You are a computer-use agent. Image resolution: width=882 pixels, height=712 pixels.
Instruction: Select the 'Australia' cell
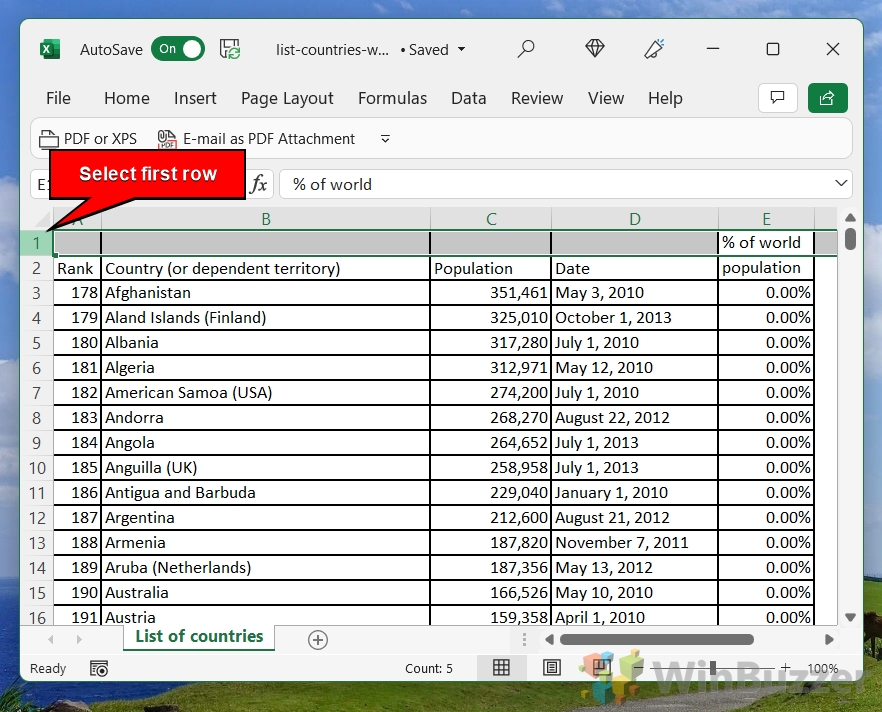266,593
